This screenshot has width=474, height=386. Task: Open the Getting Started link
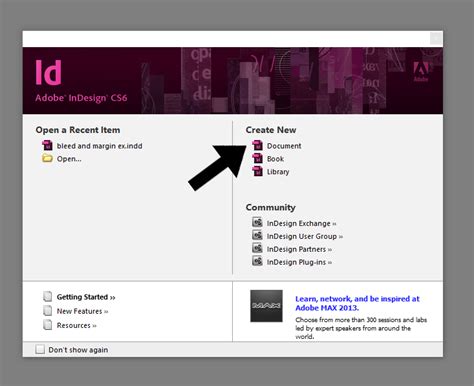tap(86, 297)
